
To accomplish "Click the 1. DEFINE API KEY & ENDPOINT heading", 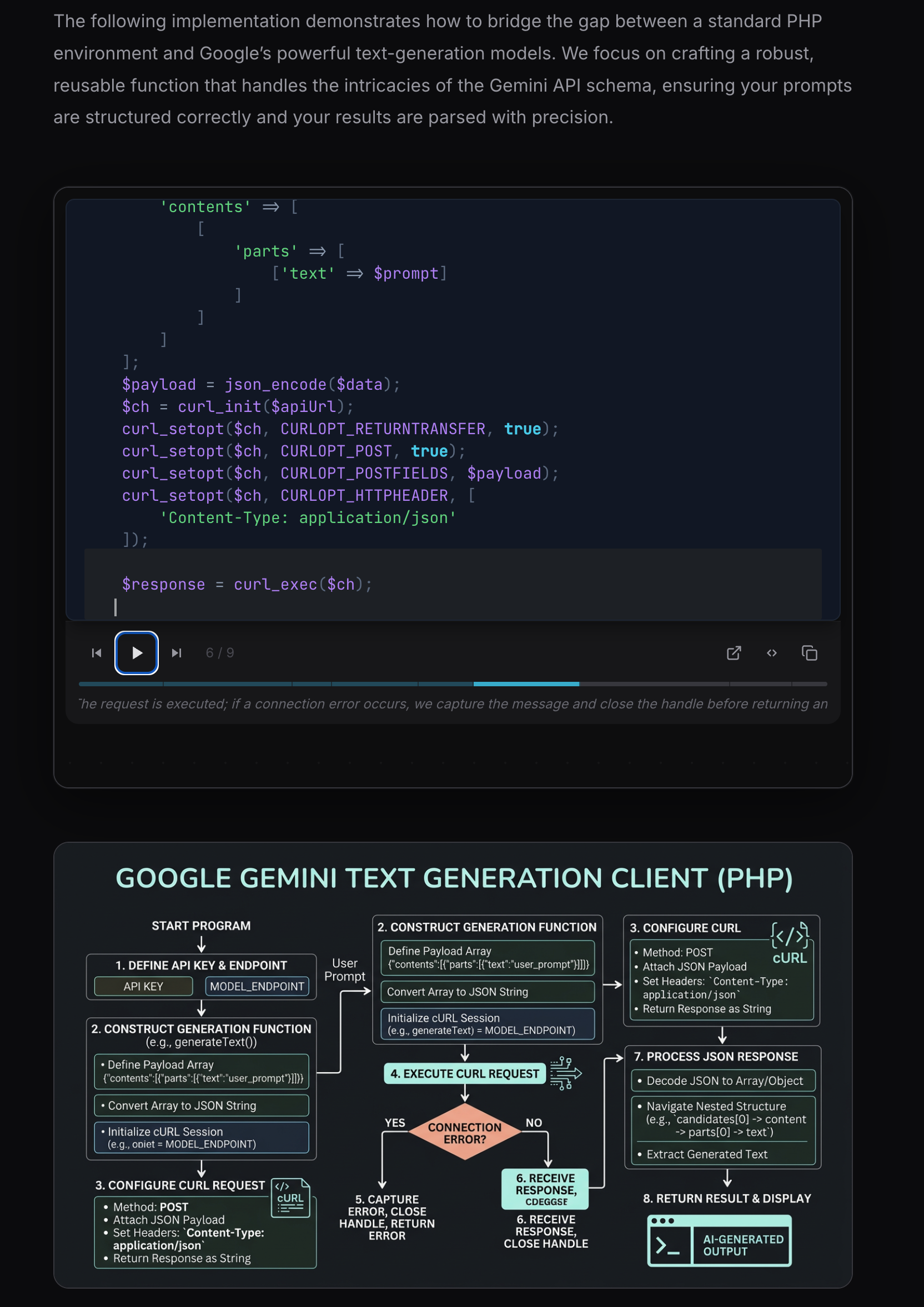I will tap(201, 966).
